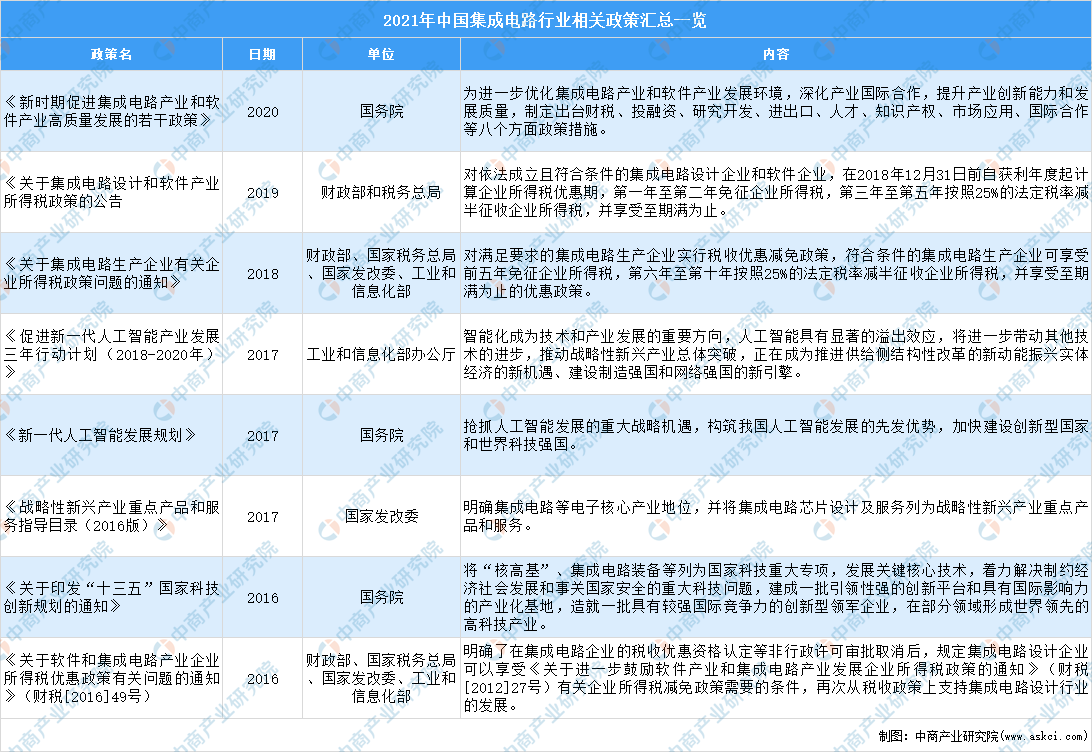Click "国务院" in the 新一代人工智能发展规划 row
1092x752 pixels.
point(381,435)
